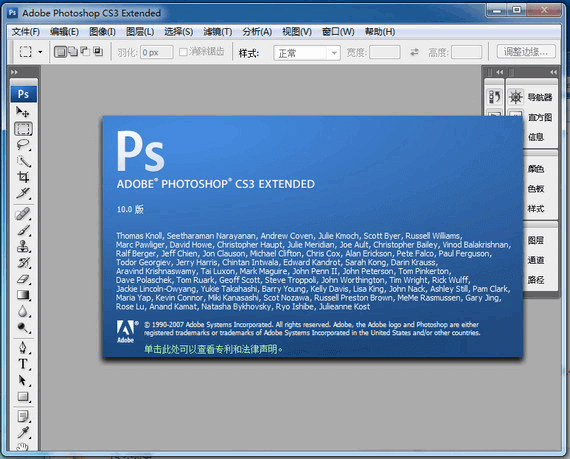Open the History panel icon

(495, 97)
